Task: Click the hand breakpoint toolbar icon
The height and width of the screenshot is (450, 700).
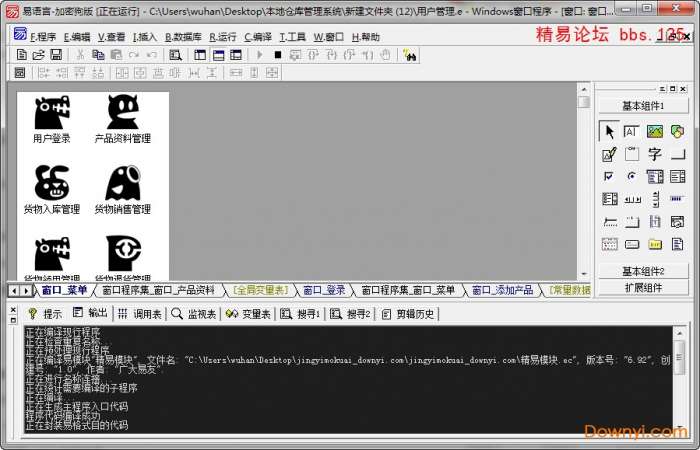Action: coord(385,55)
